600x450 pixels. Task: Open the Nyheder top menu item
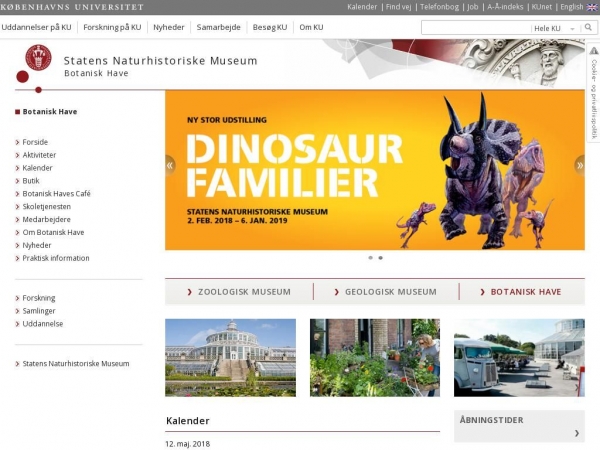pyautogui.click(x=169, y=27)
